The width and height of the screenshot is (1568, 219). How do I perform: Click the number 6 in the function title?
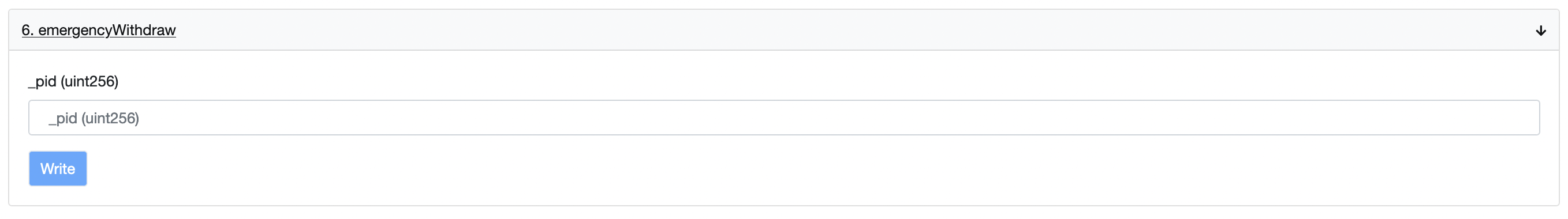click(26, 30)
